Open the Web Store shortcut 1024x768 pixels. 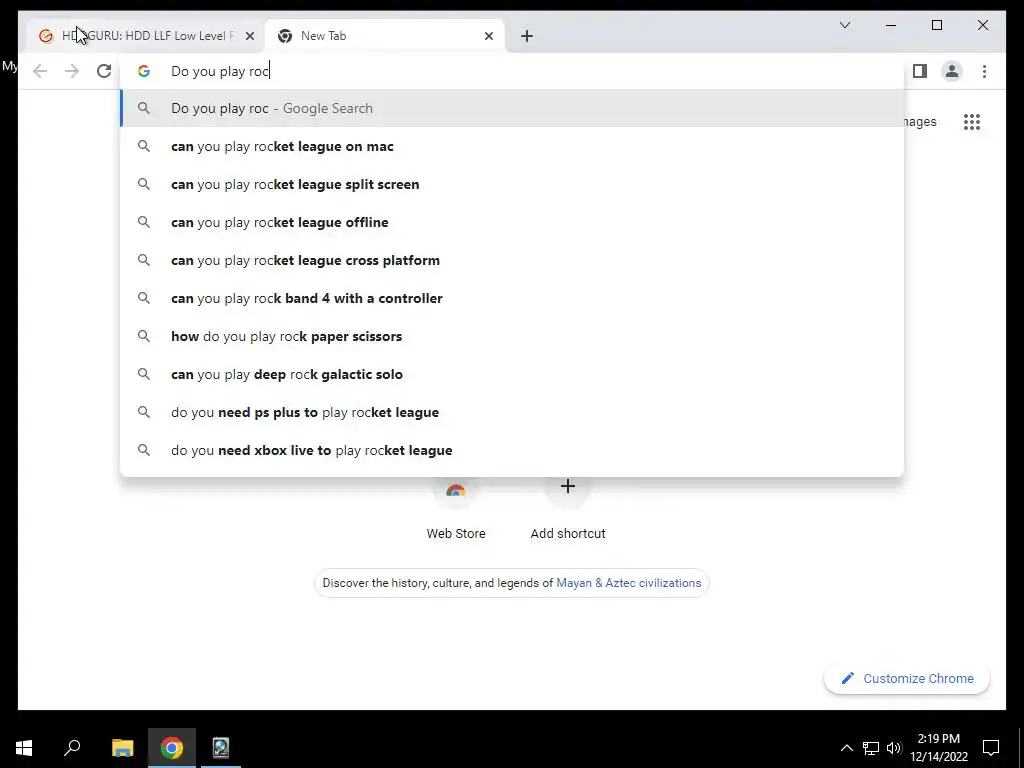coord(456,511)
